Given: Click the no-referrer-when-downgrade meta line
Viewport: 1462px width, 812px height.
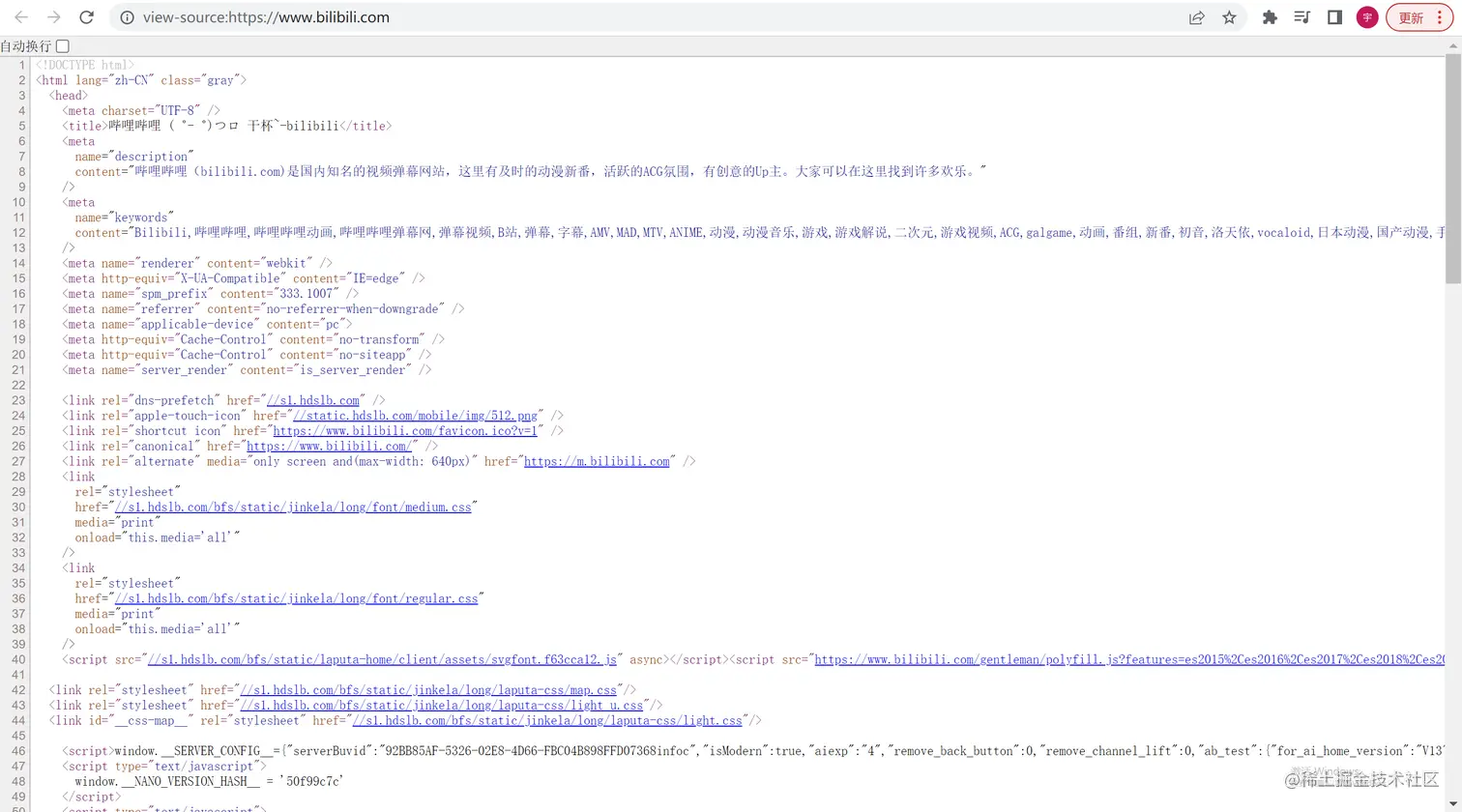Looking at the screenshot, I should coord(264,309).
